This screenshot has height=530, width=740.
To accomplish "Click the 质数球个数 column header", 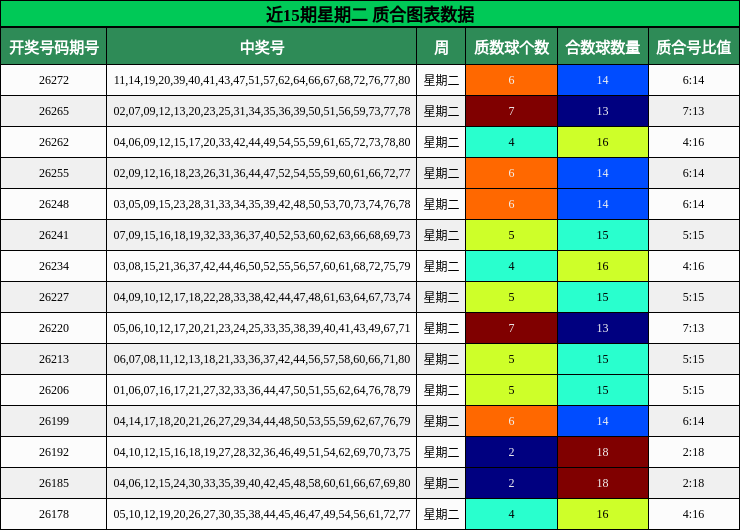I will coord(511,47).
